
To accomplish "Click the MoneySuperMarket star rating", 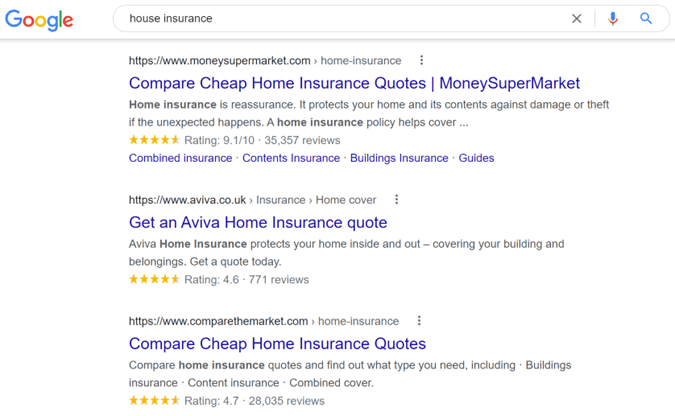I will pyautogui.click(x=154, y=140).
